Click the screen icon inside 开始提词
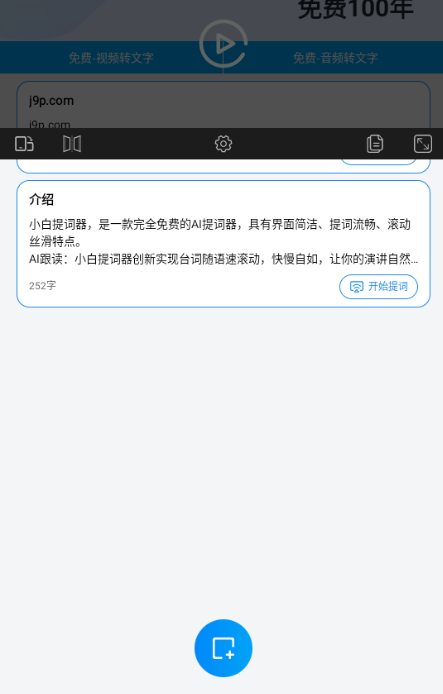The image size is (443, 694). coord(356,287)
